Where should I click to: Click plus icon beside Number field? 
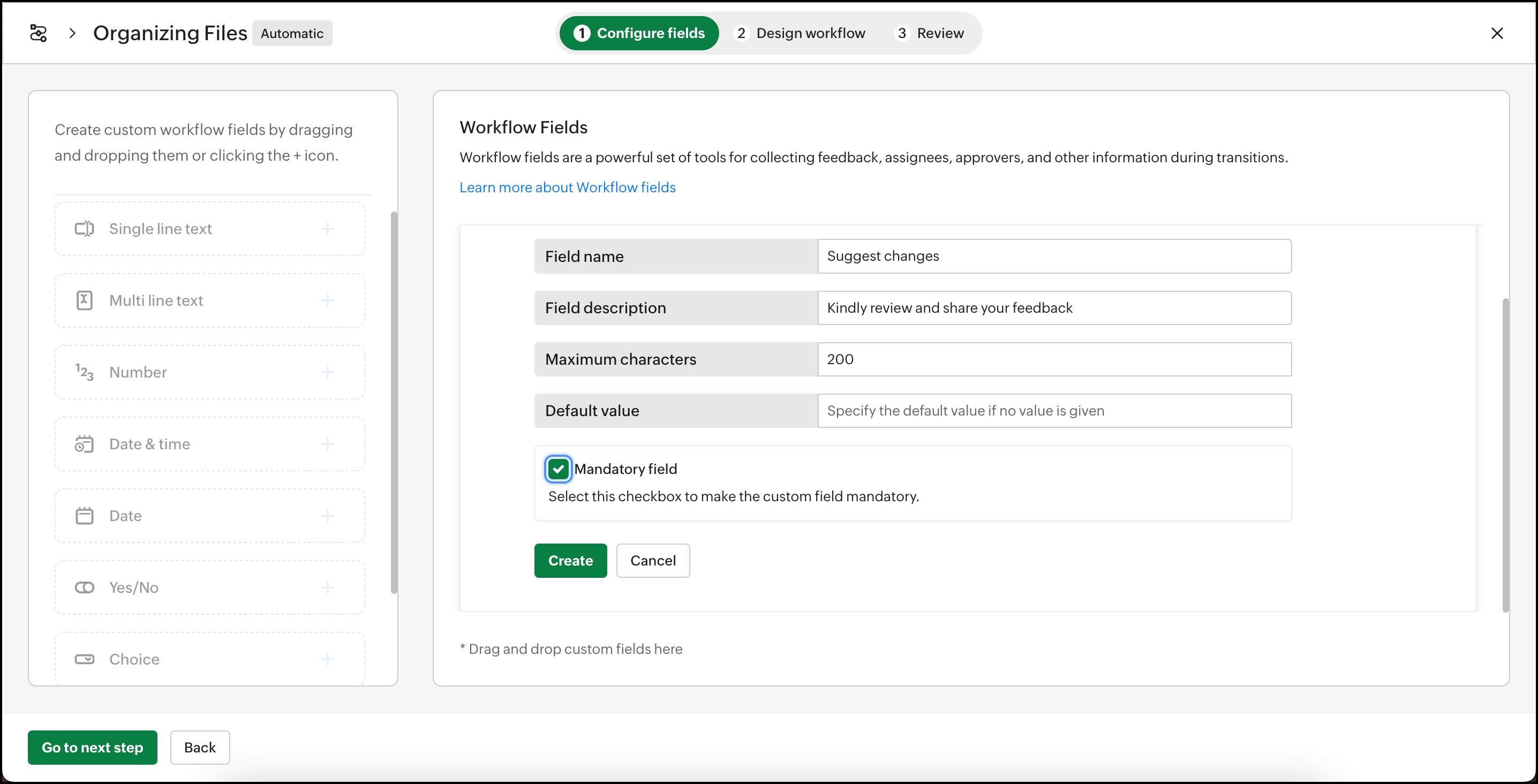328,372
